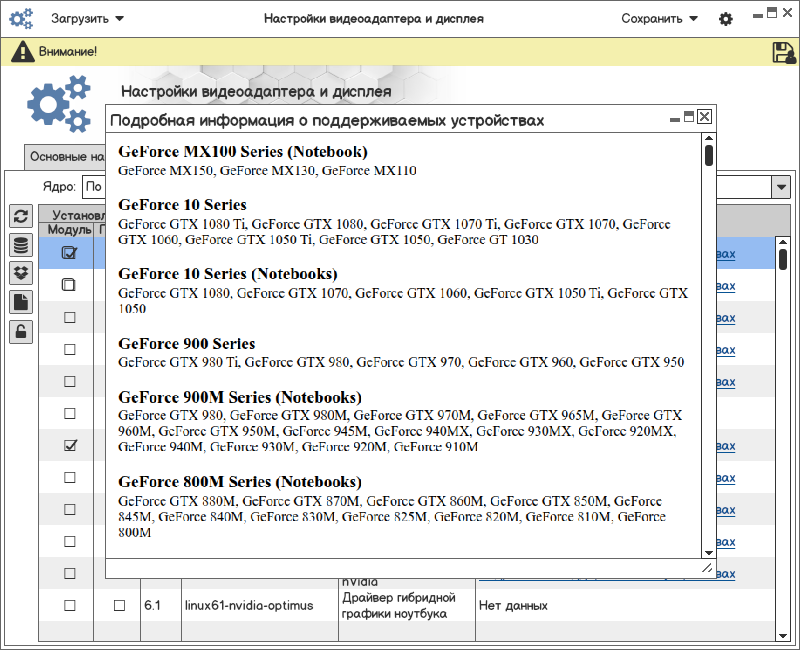Click the unlocked padlock icon

[x=21, y=331]
